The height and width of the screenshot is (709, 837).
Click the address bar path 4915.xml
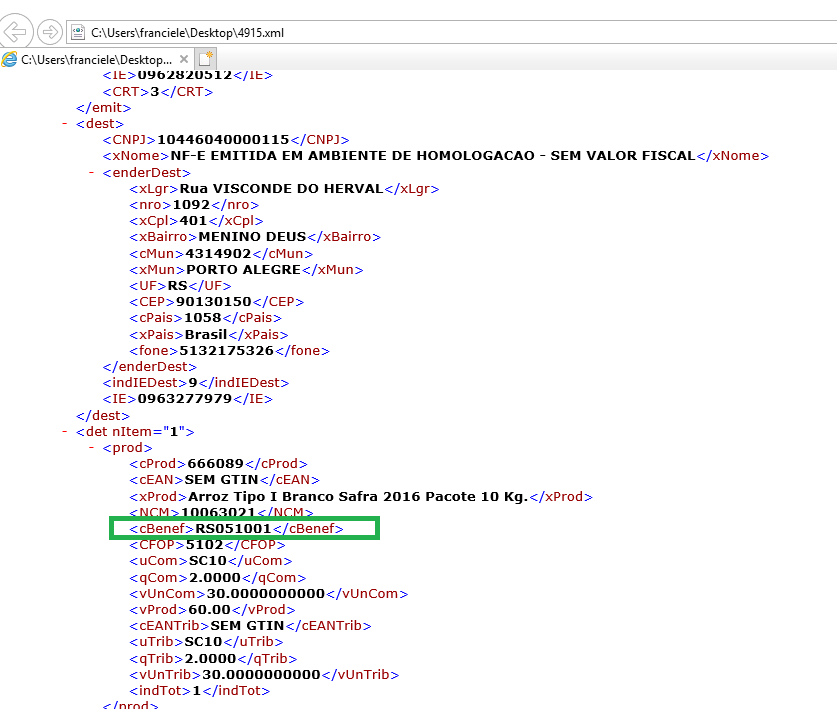coord(187,33)
